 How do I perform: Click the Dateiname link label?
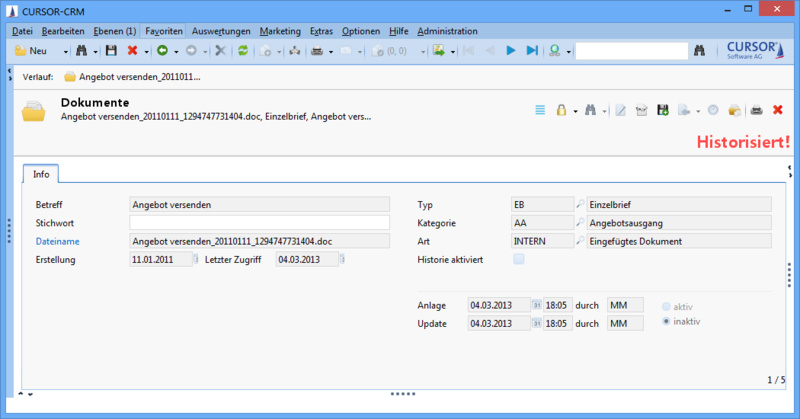coord(59,241)
